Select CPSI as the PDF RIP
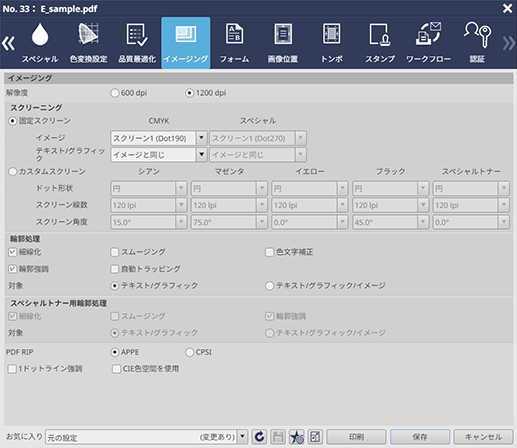Viewport: 517px width, 448px height. coord(189,352)
